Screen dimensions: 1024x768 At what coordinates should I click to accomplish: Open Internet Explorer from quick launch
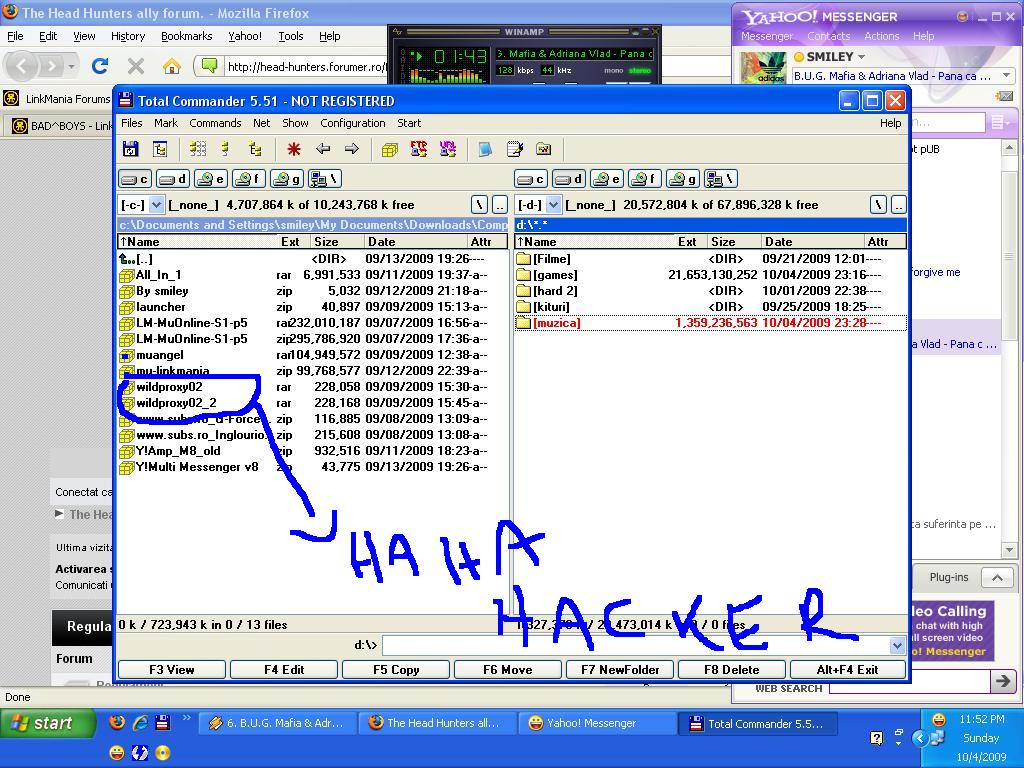[140, 722]
